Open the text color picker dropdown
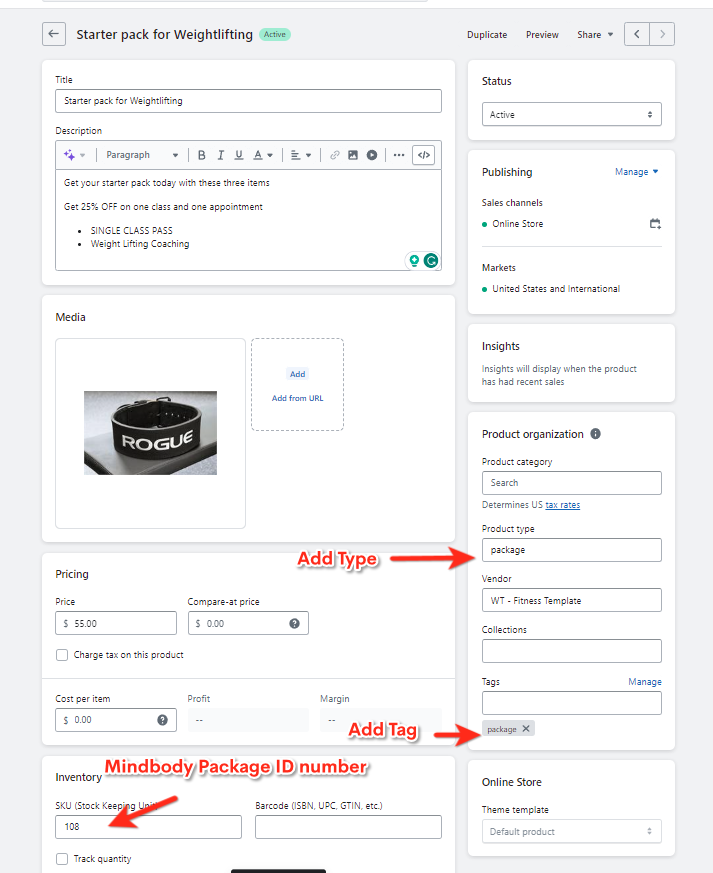This screenshot has height=873, width=713. tap(263, 155)
